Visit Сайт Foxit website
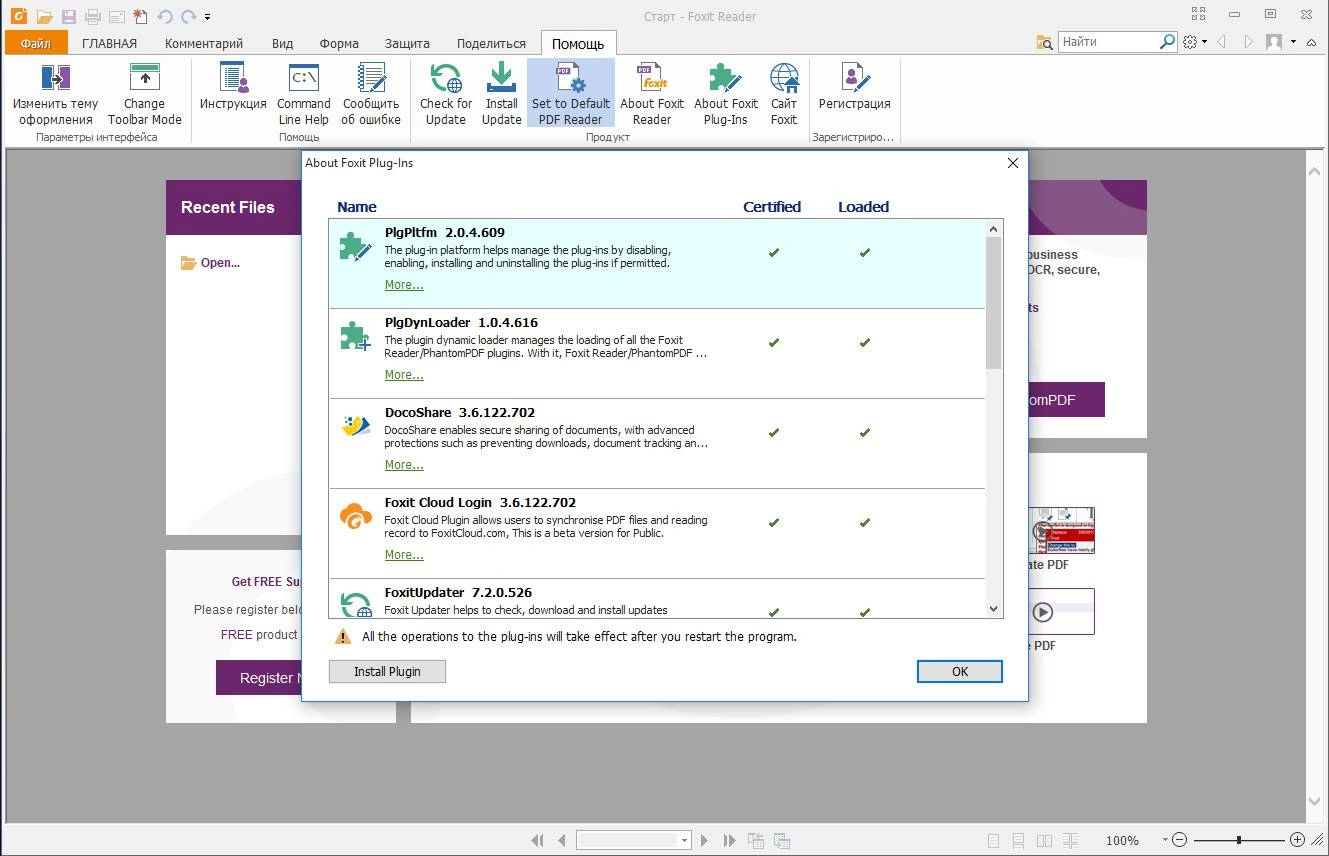Image resolution: width=1329 pixels, height=856 pixels. (x=784, y=94)
